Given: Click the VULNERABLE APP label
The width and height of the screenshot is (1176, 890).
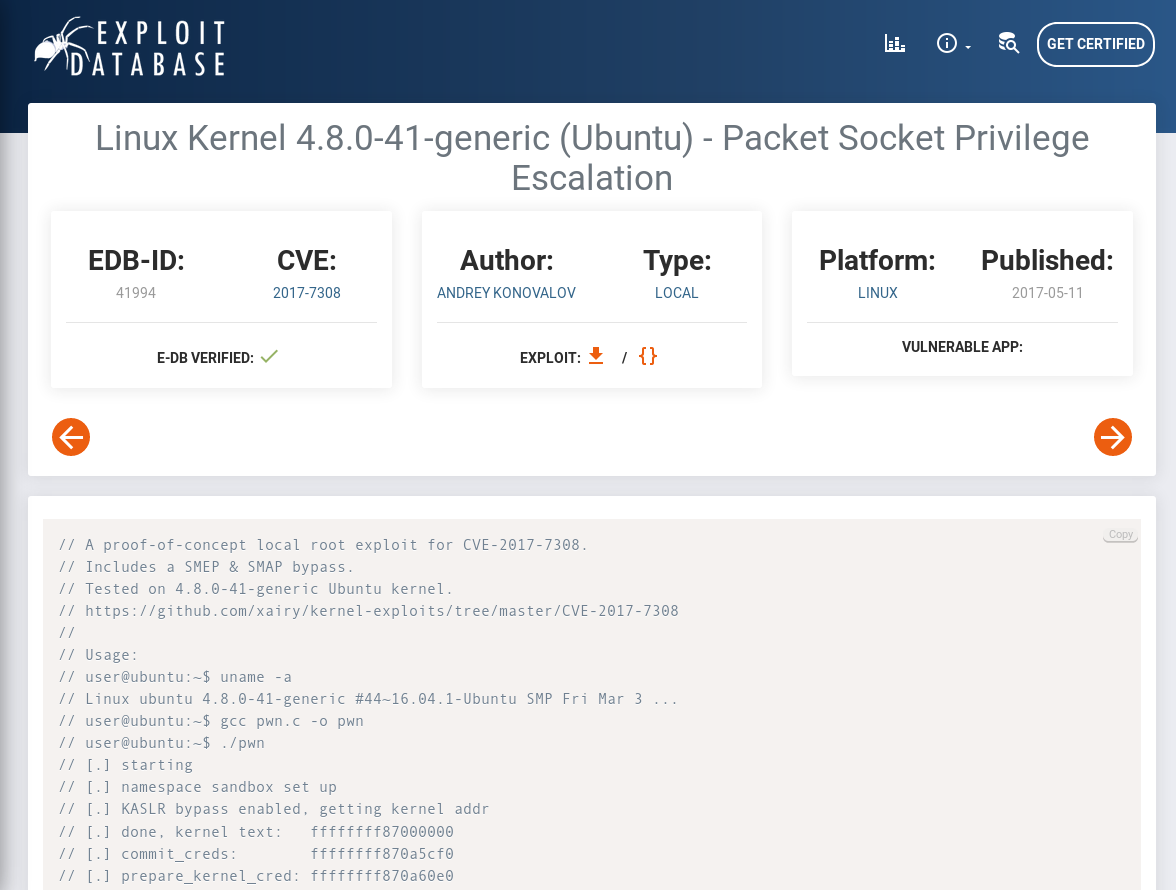Looking at the screenshot, I should click(x=962, y=347).
